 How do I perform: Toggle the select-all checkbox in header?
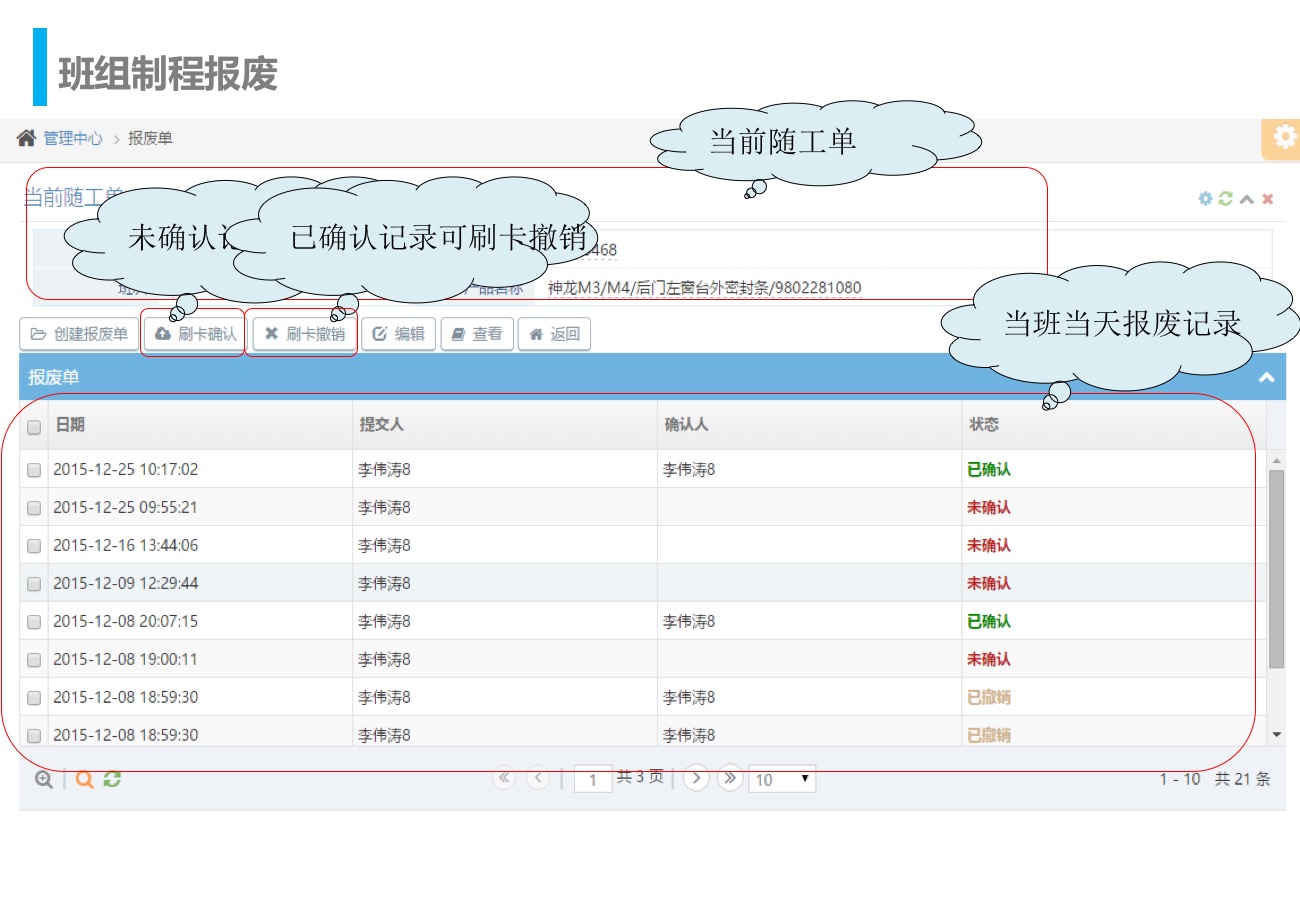click(x=34, y=427)
